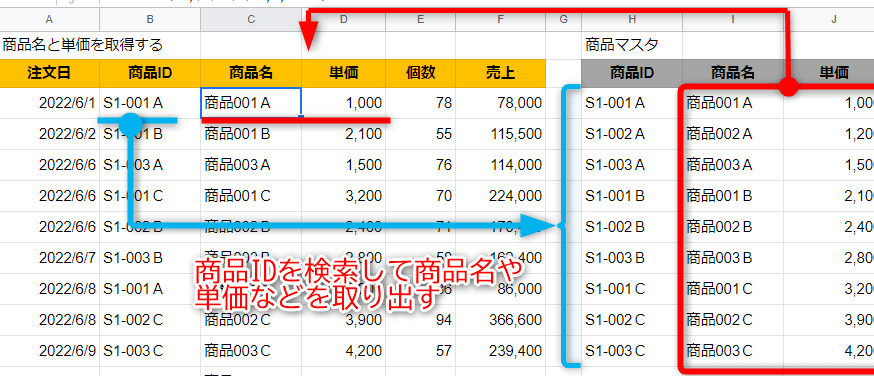Click '商品002 A' in 商品マスタ table
The image size is (874, 376).
732,134
